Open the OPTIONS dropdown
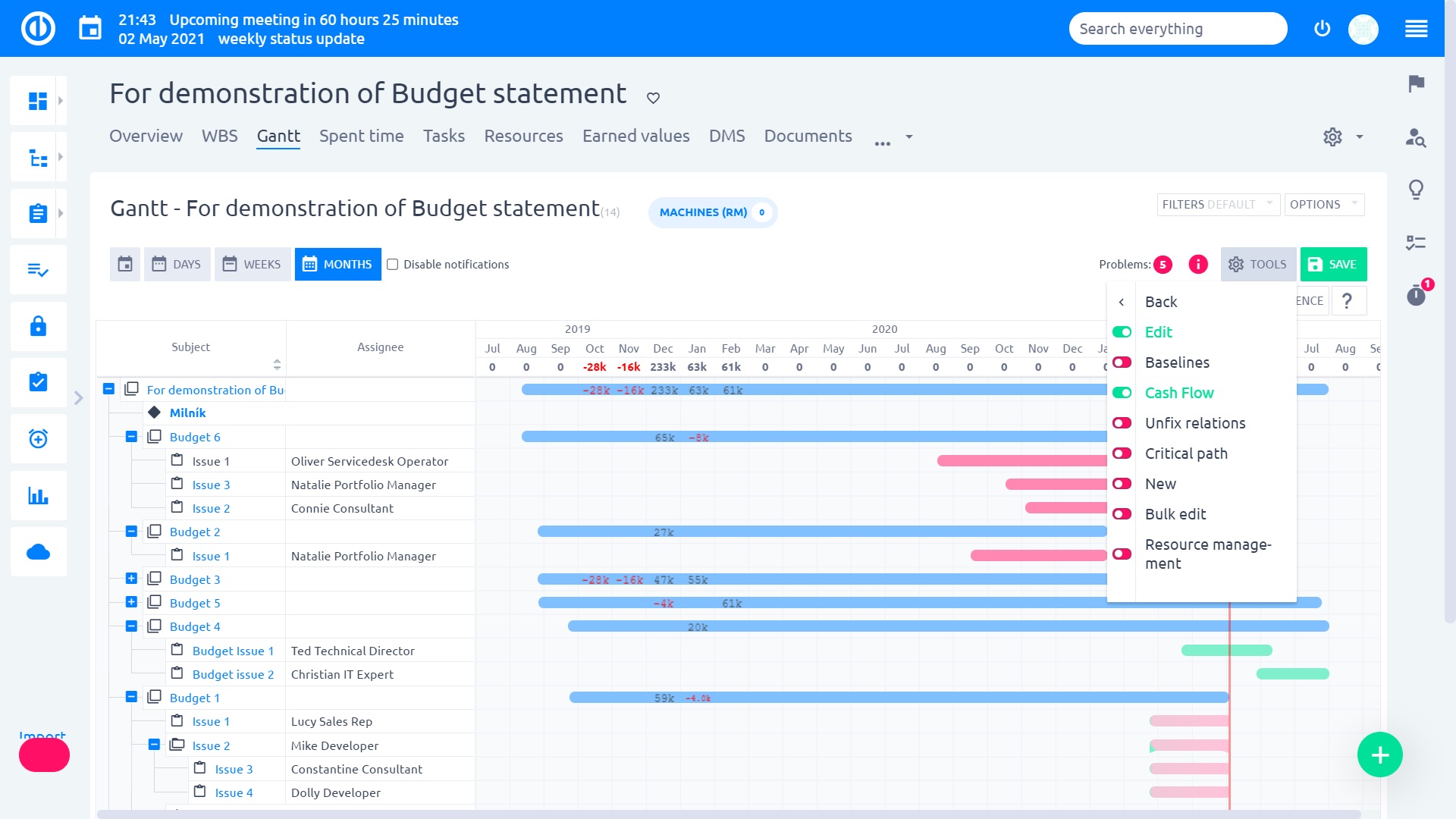 [1323, 205]
